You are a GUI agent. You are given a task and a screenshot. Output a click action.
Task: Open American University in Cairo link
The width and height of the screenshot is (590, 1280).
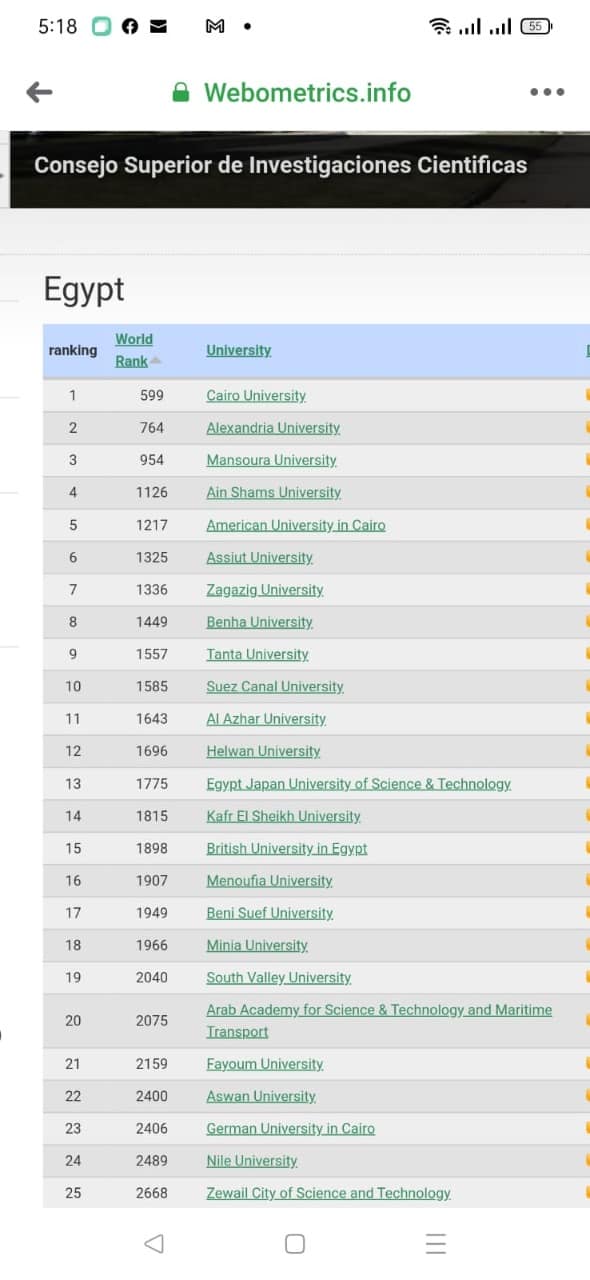(x=296, y=525)
